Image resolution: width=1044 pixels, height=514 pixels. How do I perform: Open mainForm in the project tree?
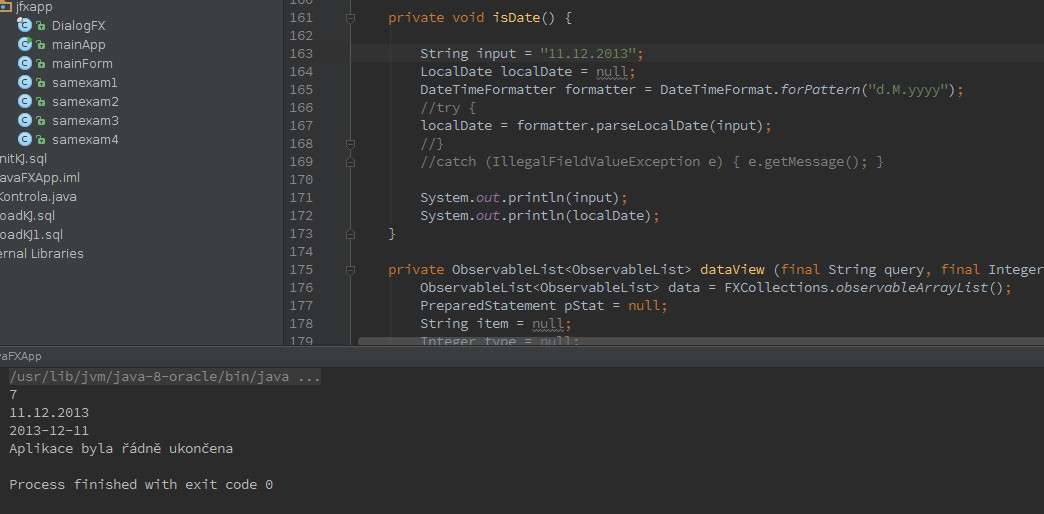[82, 64]
